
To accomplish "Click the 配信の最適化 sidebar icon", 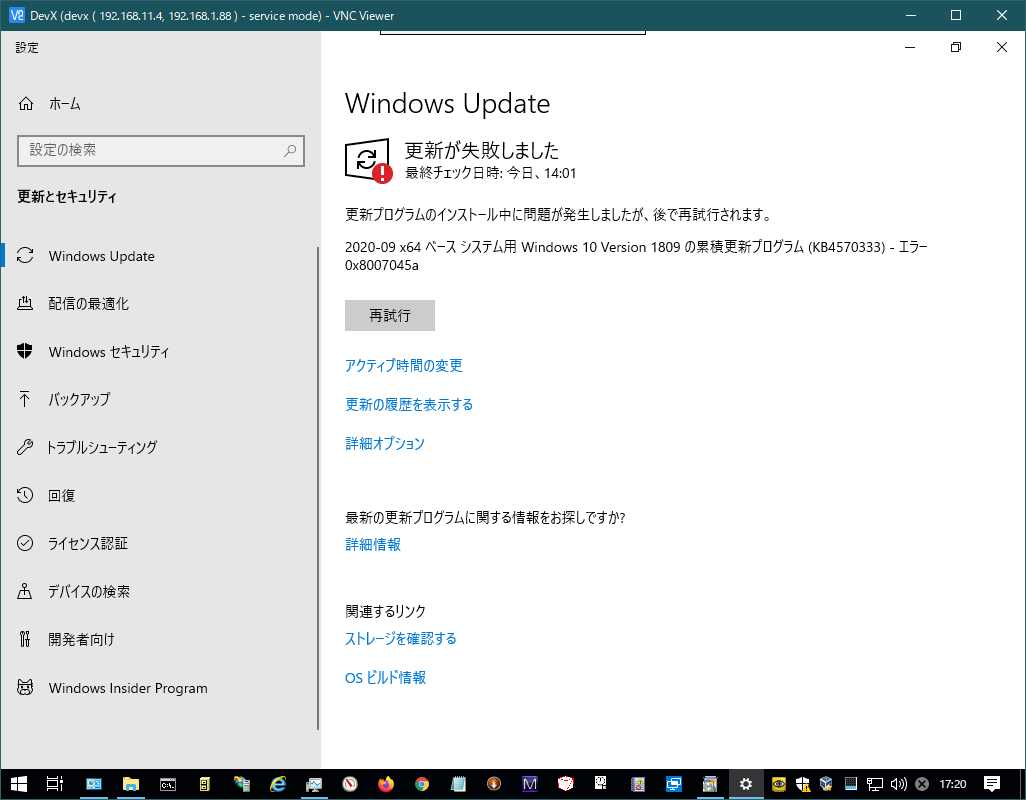I will (25, 304).
